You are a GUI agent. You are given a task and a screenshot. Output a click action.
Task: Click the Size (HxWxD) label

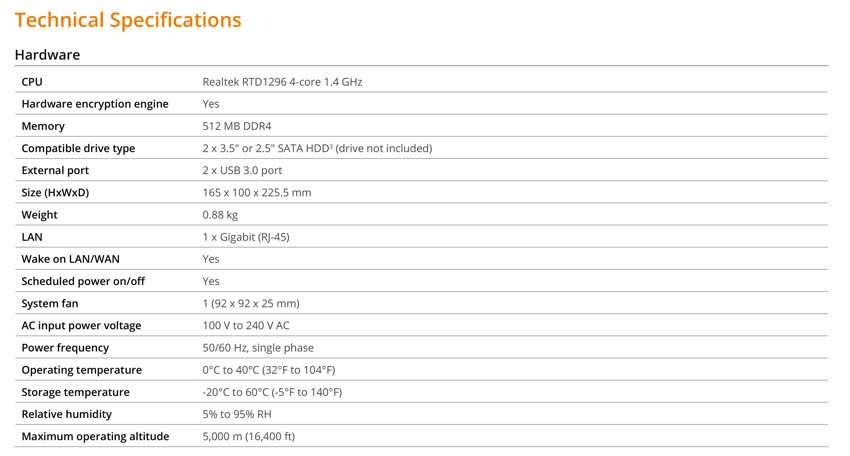point(55,192)
